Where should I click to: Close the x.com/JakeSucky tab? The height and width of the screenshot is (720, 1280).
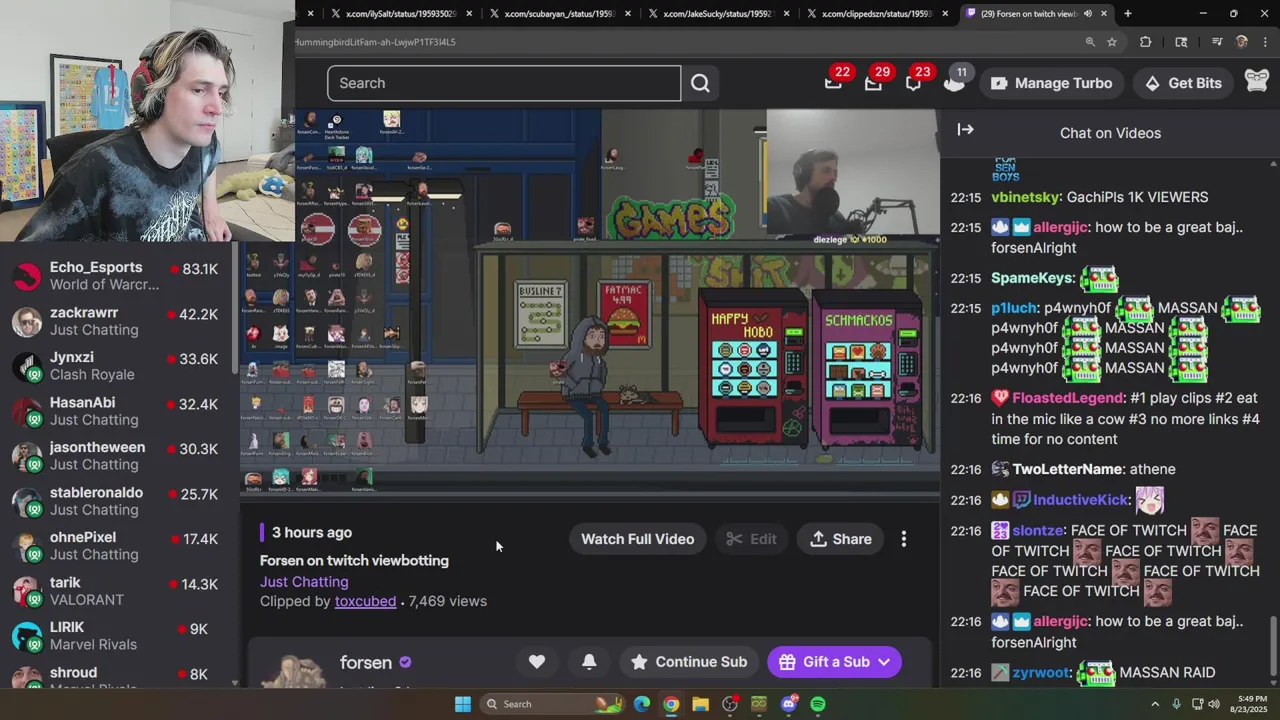pyautogui.click(x=787, y=14)
